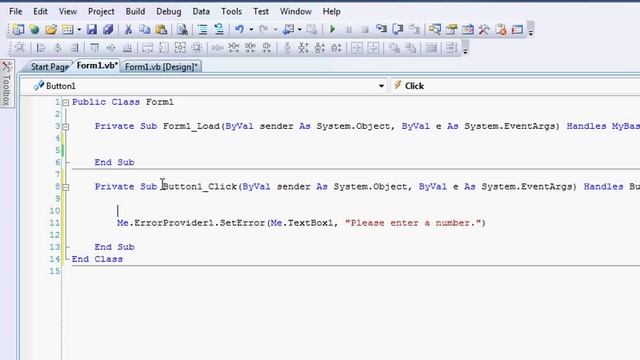The image size is (640, 360).
Task: Open the Debug menu
Action: click(169, 11)
